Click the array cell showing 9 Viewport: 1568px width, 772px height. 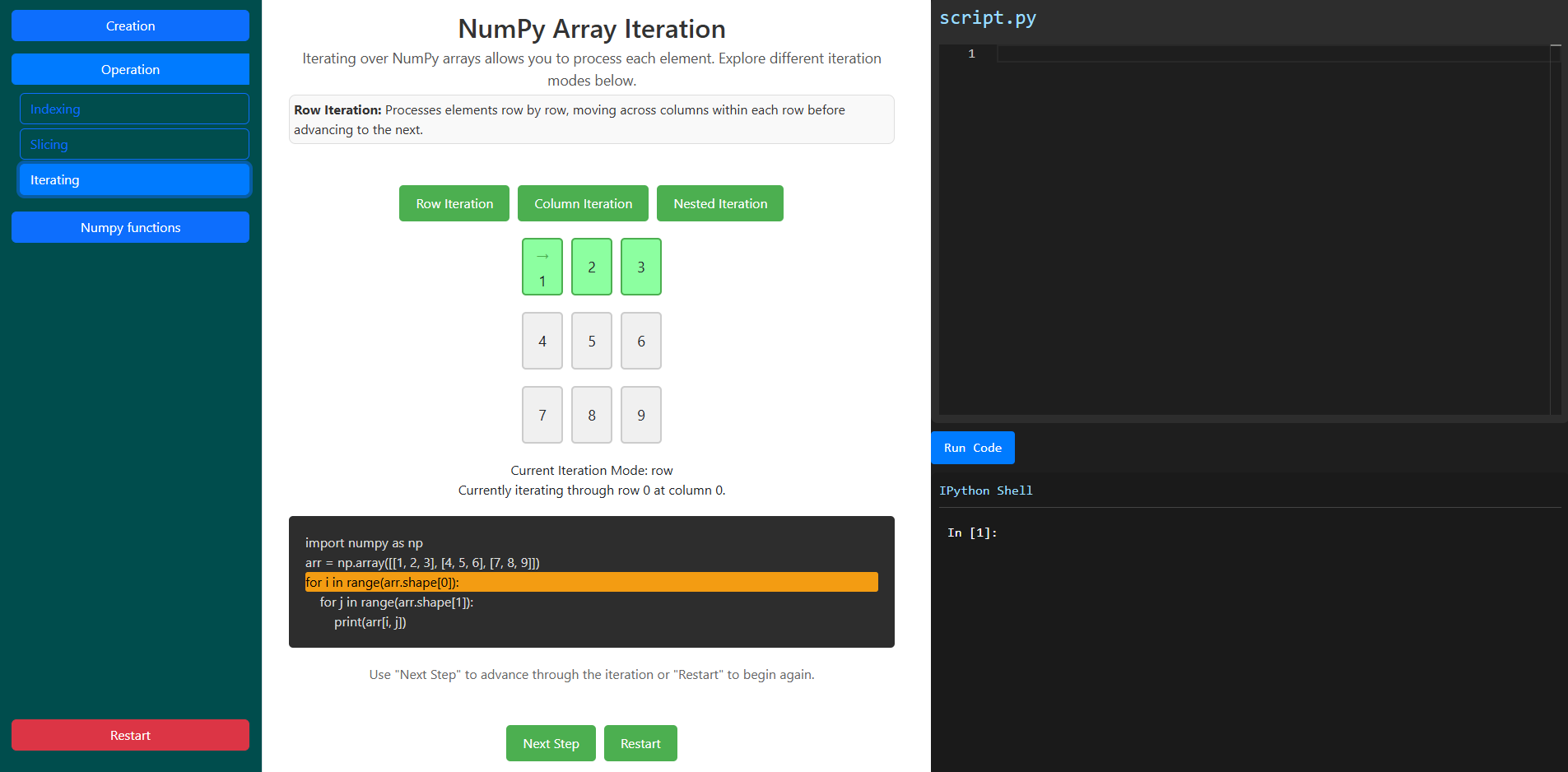(641, 415)
